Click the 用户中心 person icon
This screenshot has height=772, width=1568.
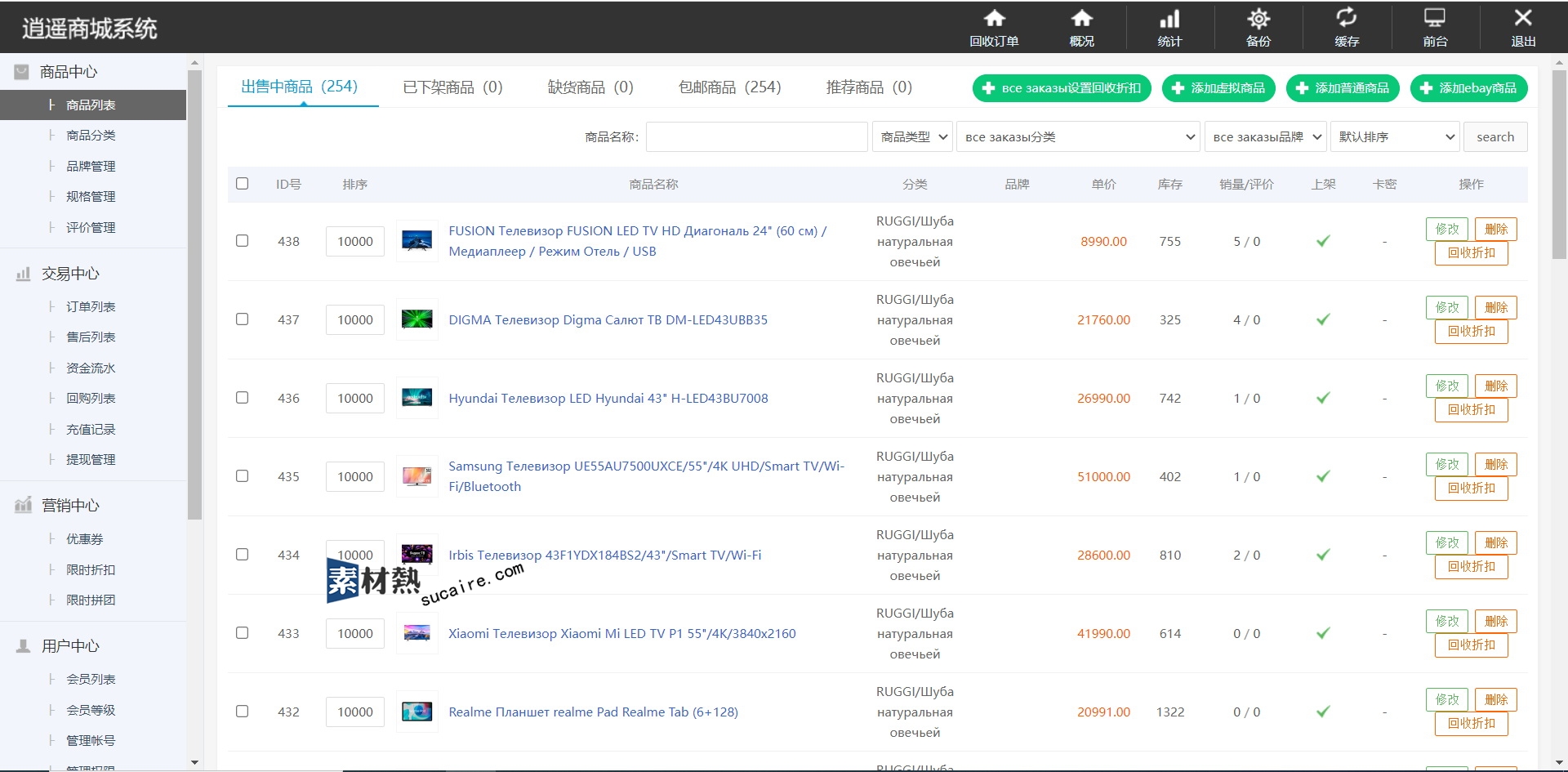tap(23, 646)
